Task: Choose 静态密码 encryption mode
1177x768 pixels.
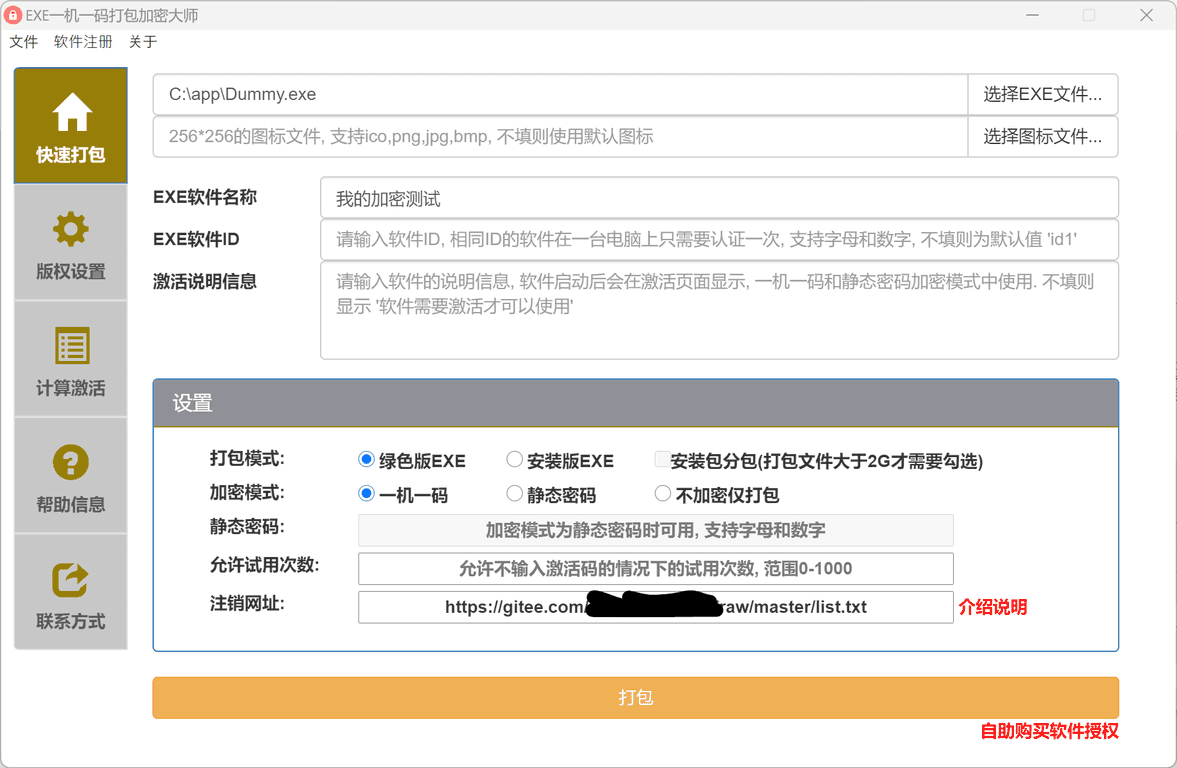Action: (514, 494)
